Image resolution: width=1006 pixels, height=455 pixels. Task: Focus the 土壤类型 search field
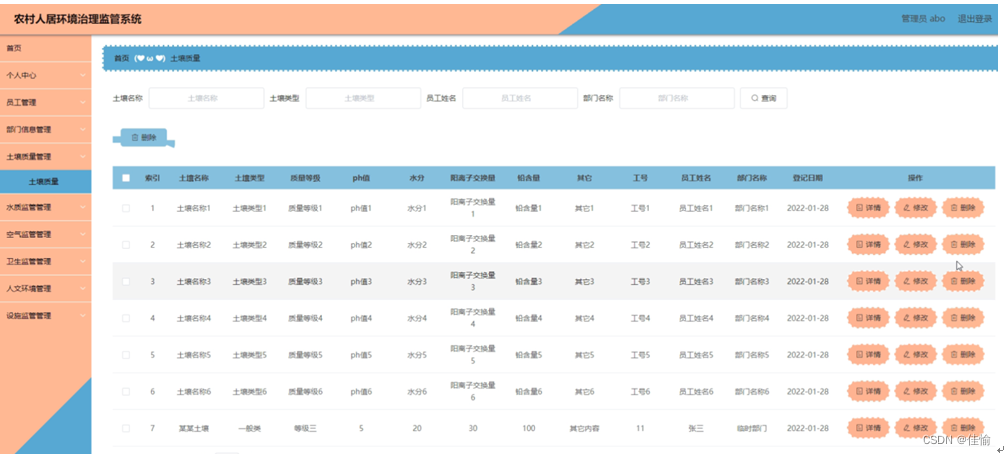pyautogui.click(x=363, y=98)
